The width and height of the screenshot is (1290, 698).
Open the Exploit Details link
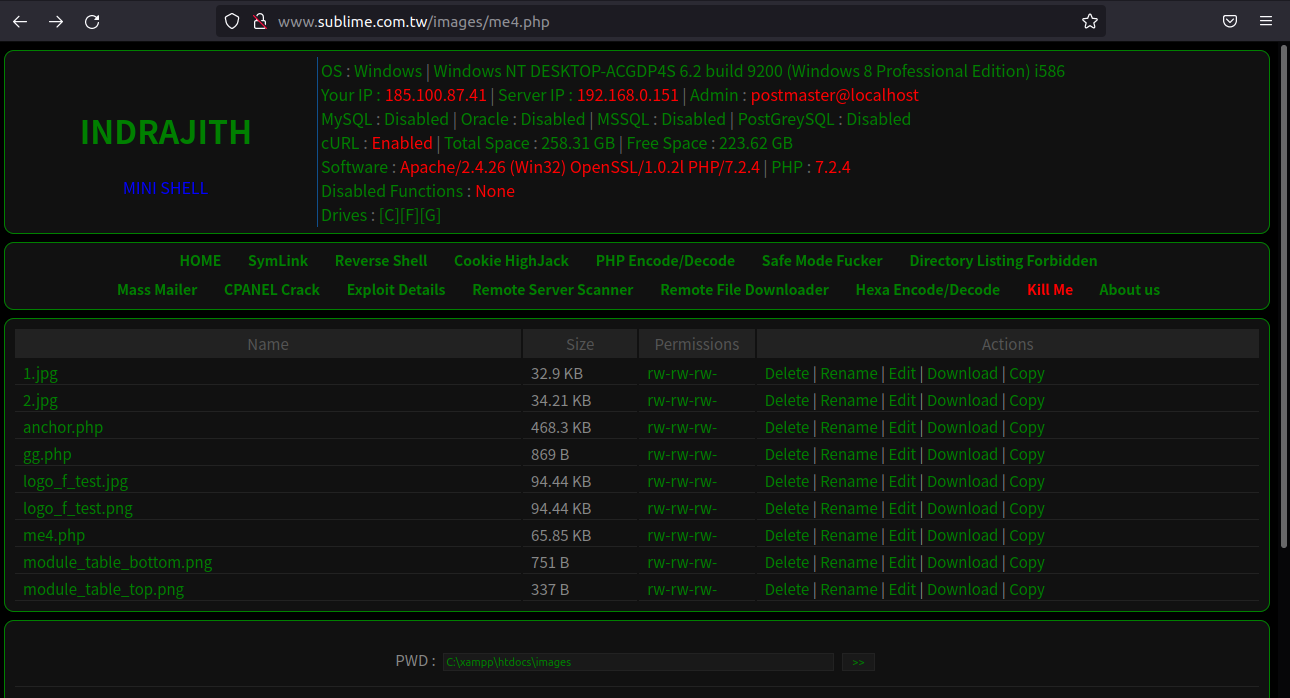click(396, 290)
